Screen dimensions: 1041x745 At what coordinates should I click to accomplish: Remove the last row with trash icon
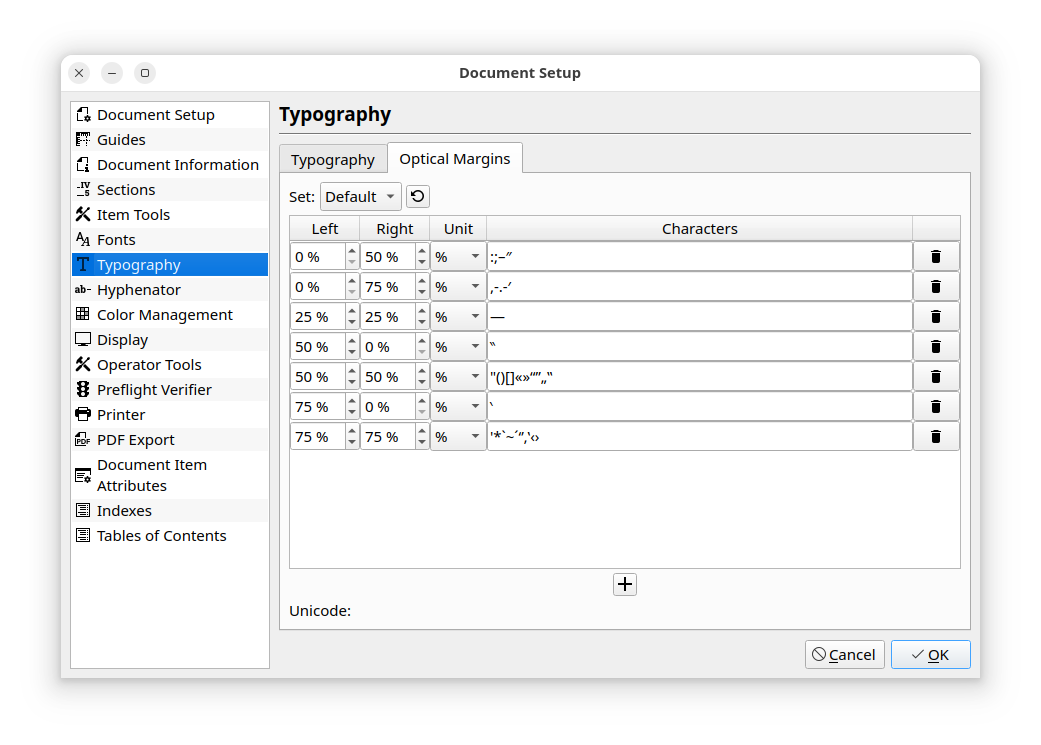(x=935, y=437)
